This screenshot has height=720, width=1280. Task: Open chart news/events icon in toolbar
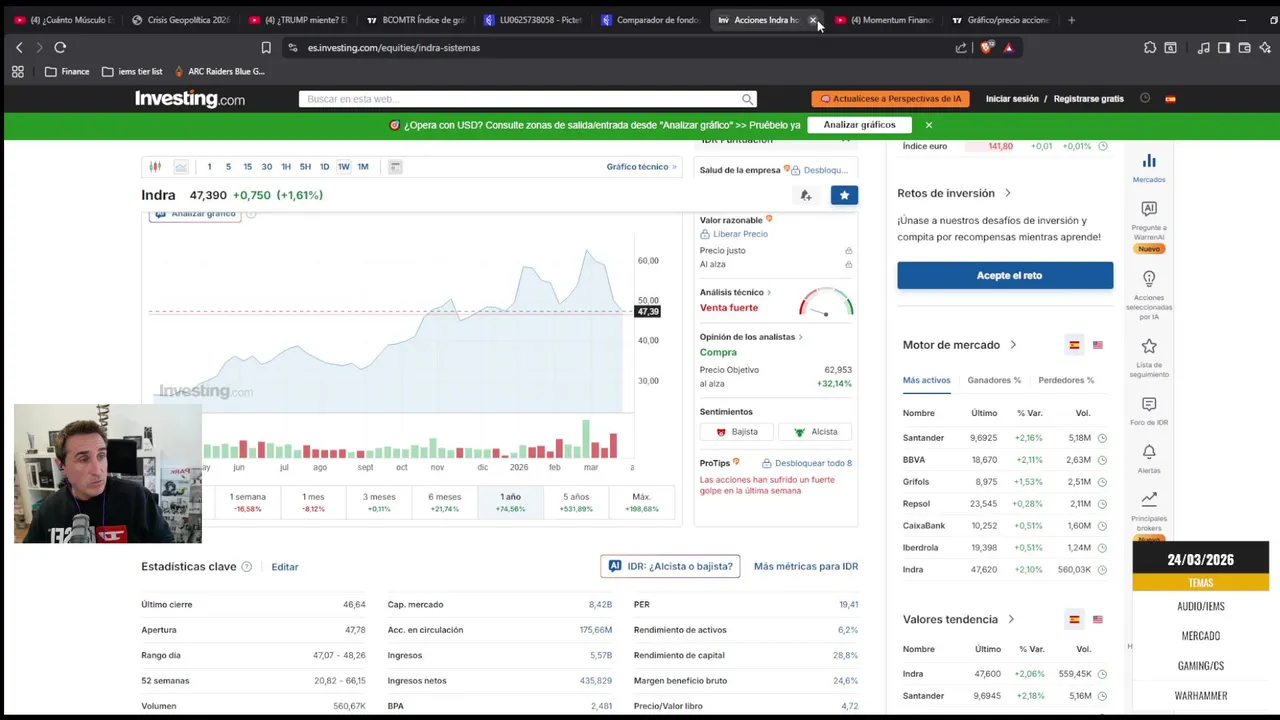(395, 167)
